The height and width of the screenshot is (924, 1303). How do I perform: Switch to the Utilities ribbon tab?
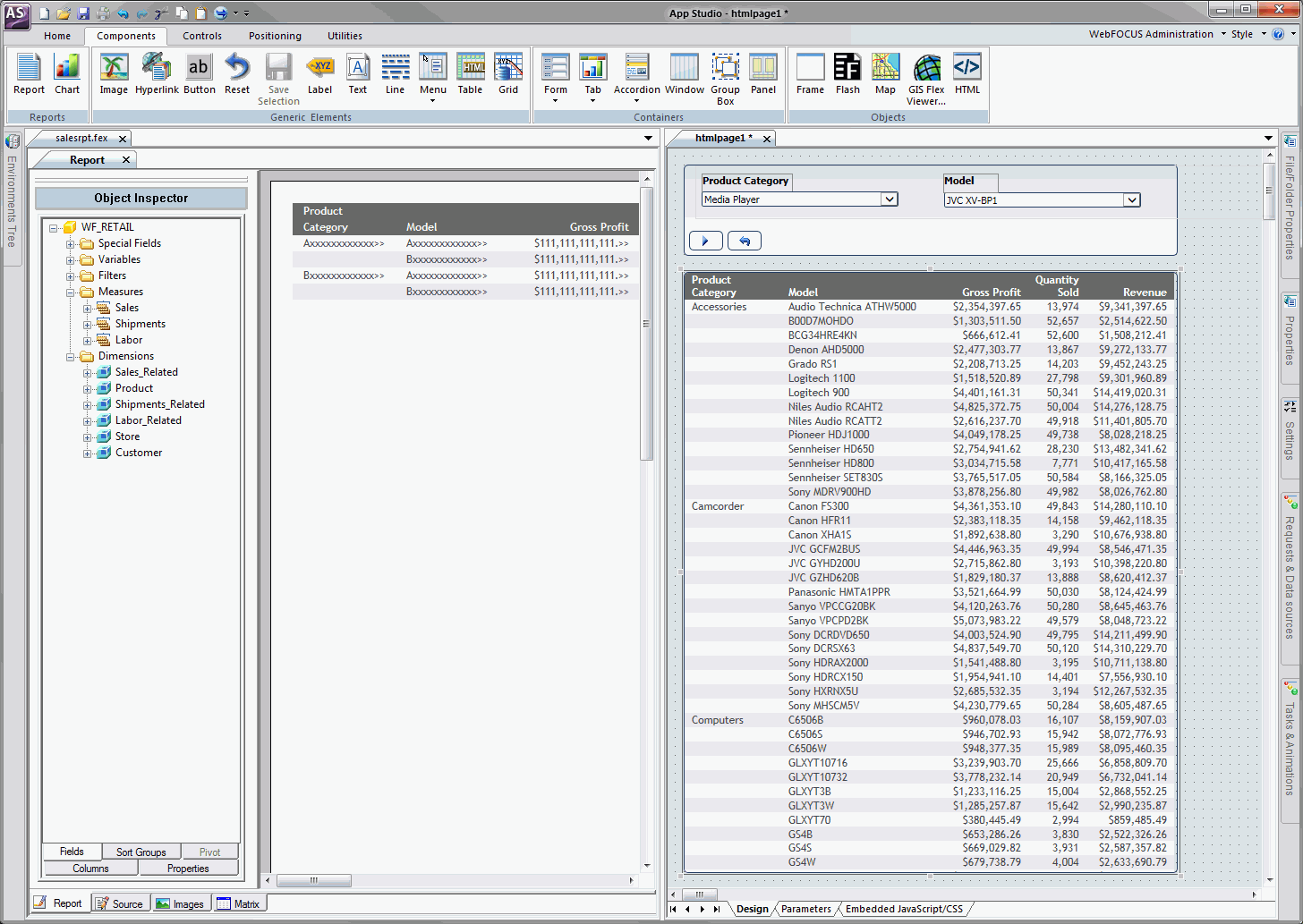click(x=345, y=36)
